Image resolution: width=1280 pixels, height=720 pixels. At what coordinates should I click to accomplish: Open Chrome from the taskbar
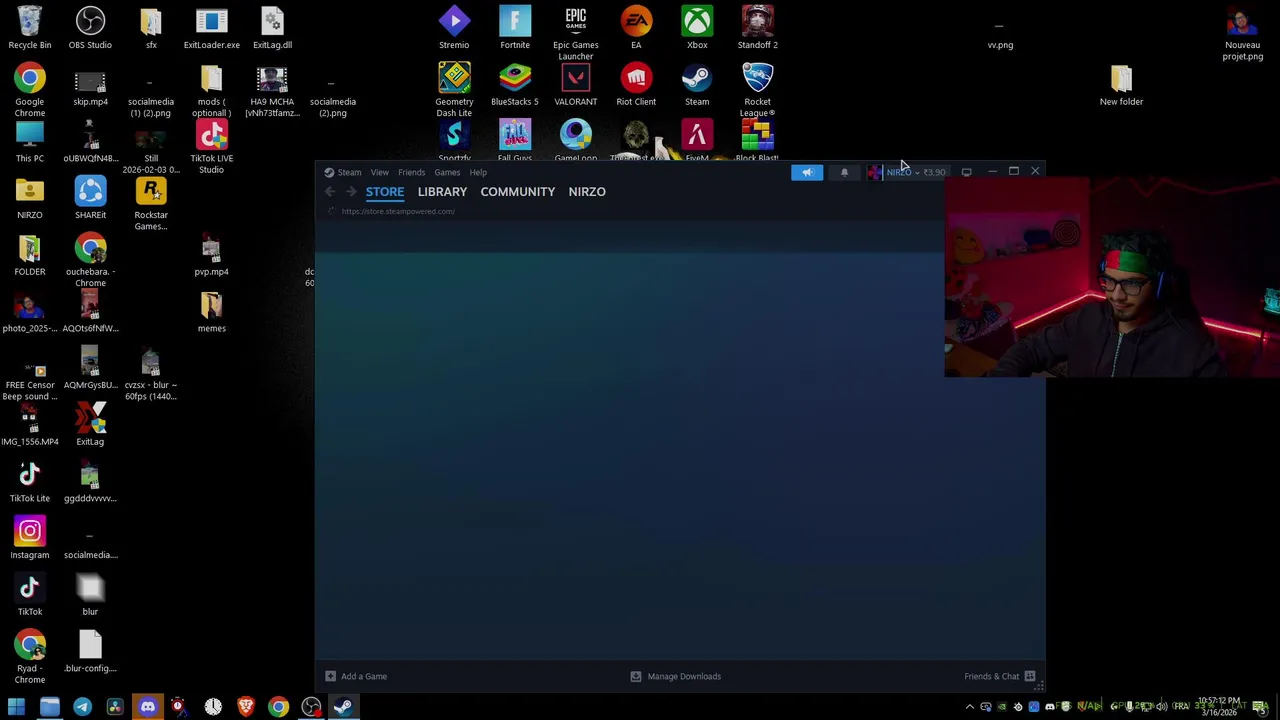tap(279, 707)
